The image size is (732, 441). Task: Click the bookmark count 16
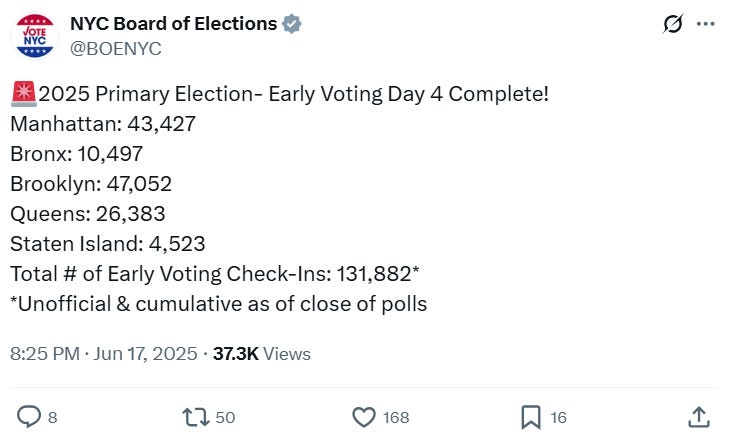tap(558, 417)
